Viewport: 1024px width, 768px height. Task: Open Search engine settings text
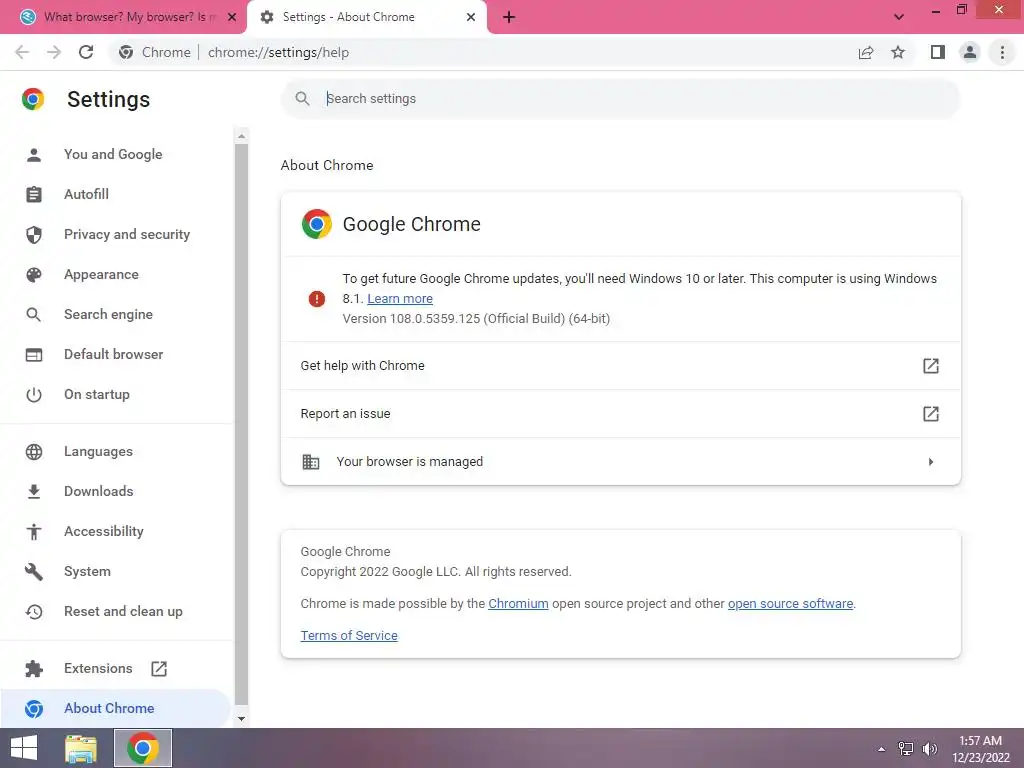[108, 314]
